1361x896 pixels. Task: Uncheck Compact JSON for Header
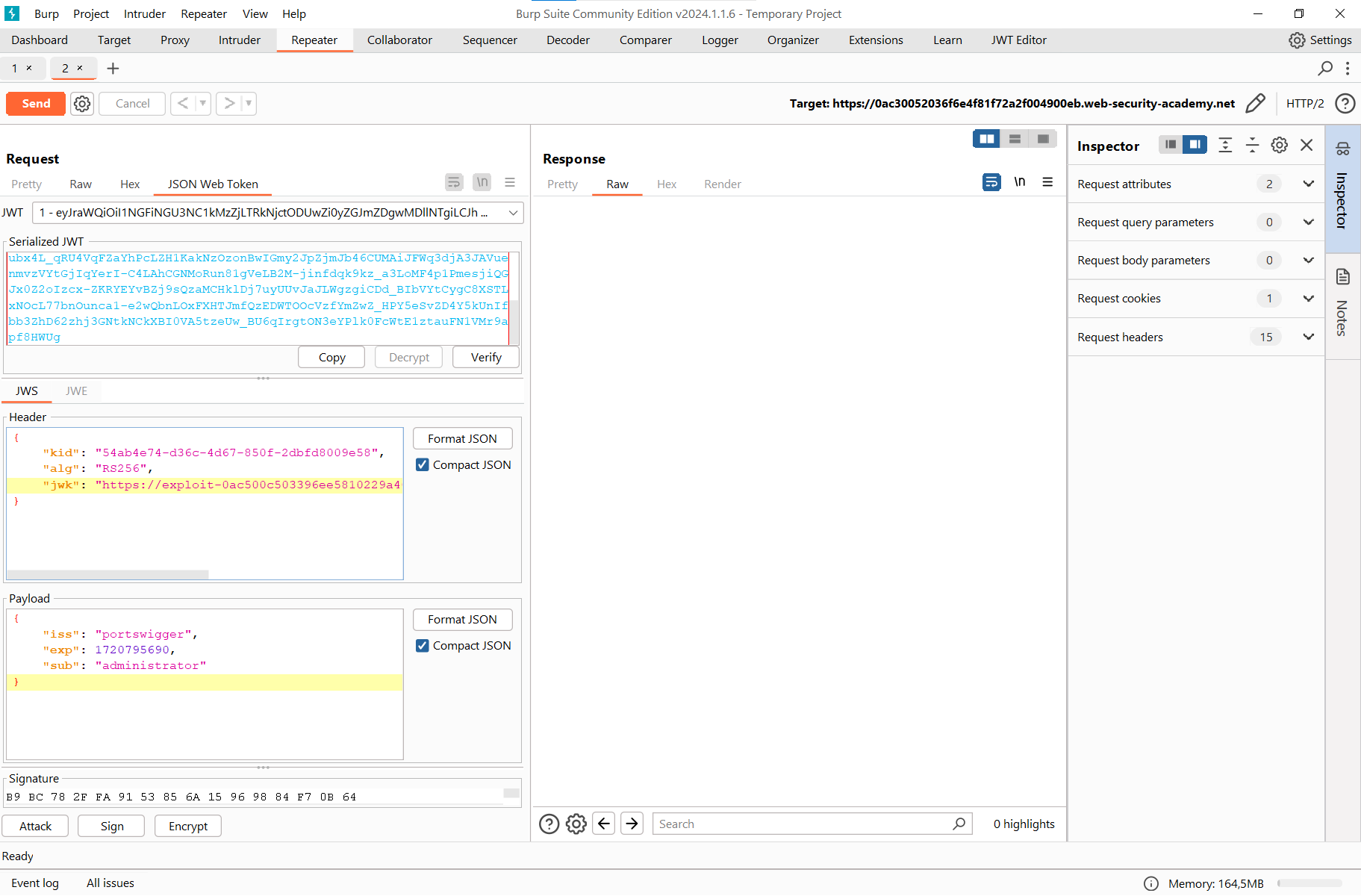coord(423,464)
